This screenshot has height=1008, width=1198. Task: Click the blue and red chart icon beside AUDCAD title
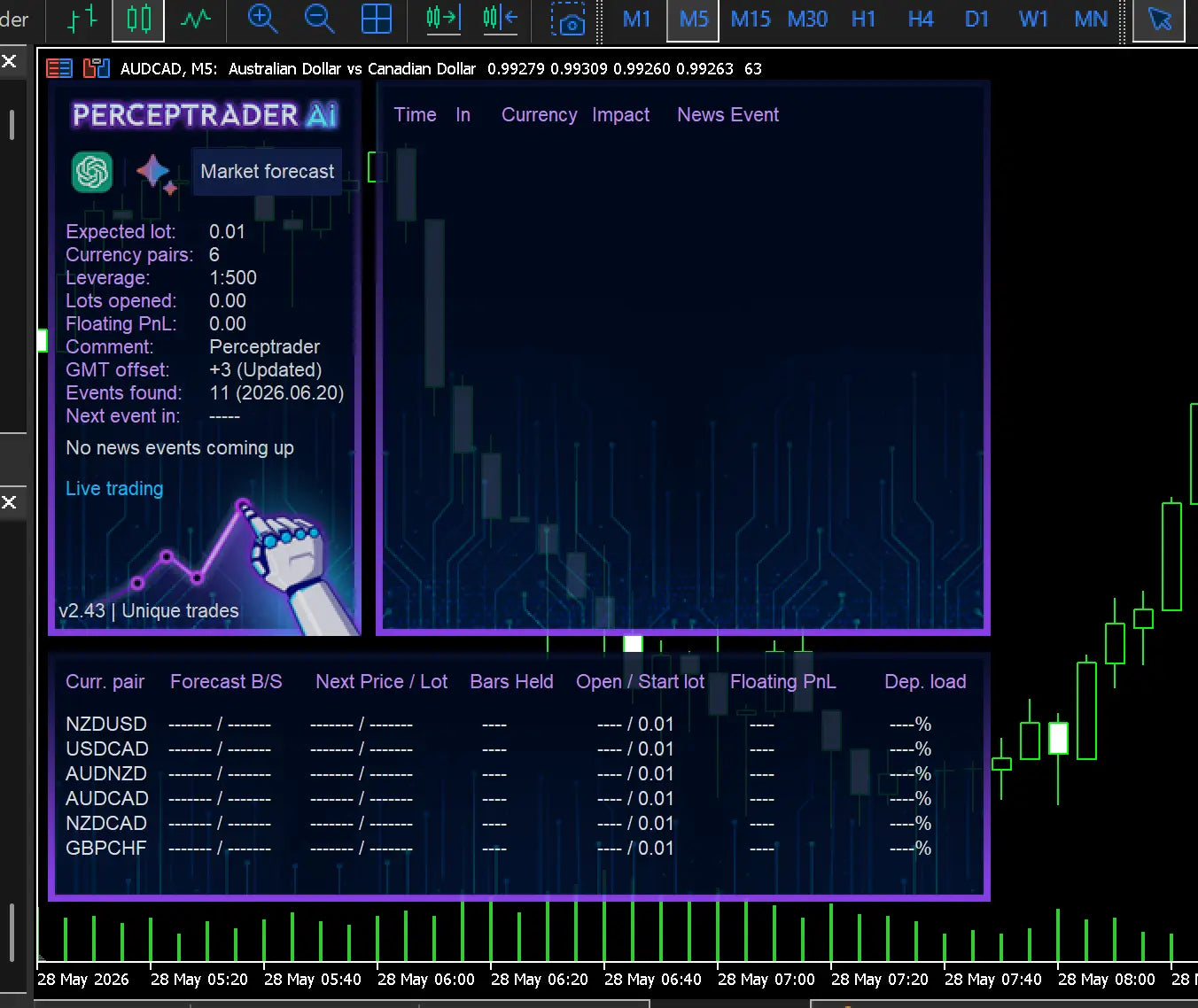tap(96, 68)
